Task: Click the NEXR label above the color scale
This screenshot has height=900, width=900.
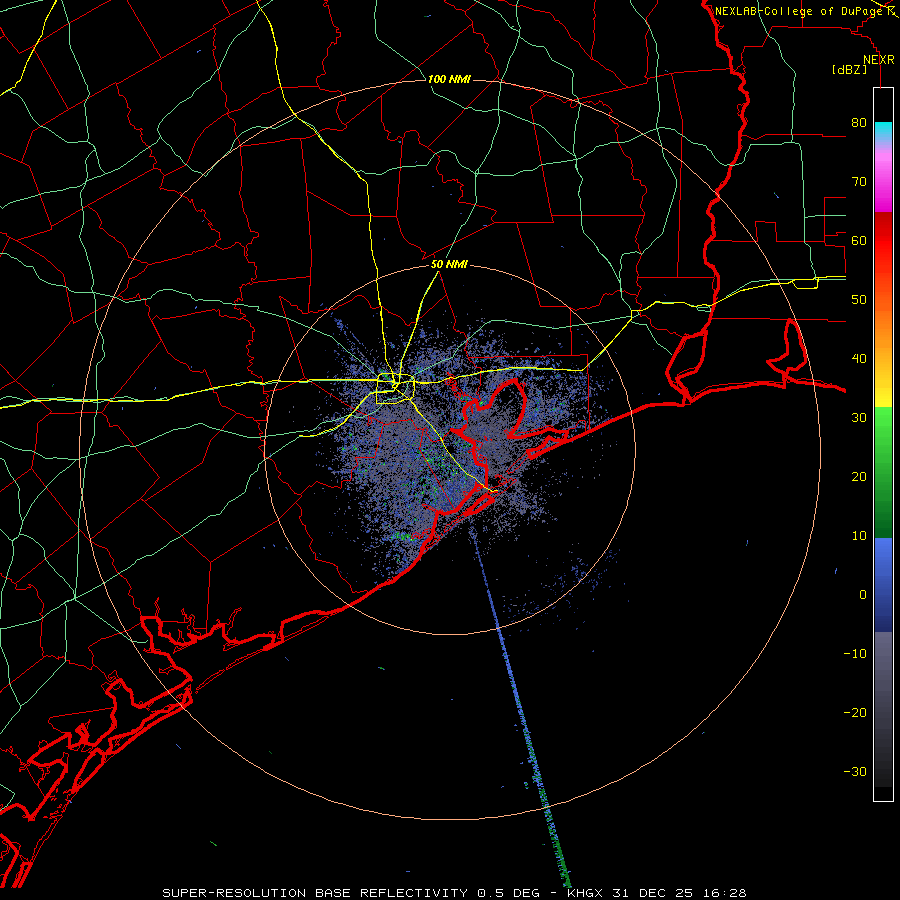Action: [x=879, y=60]
